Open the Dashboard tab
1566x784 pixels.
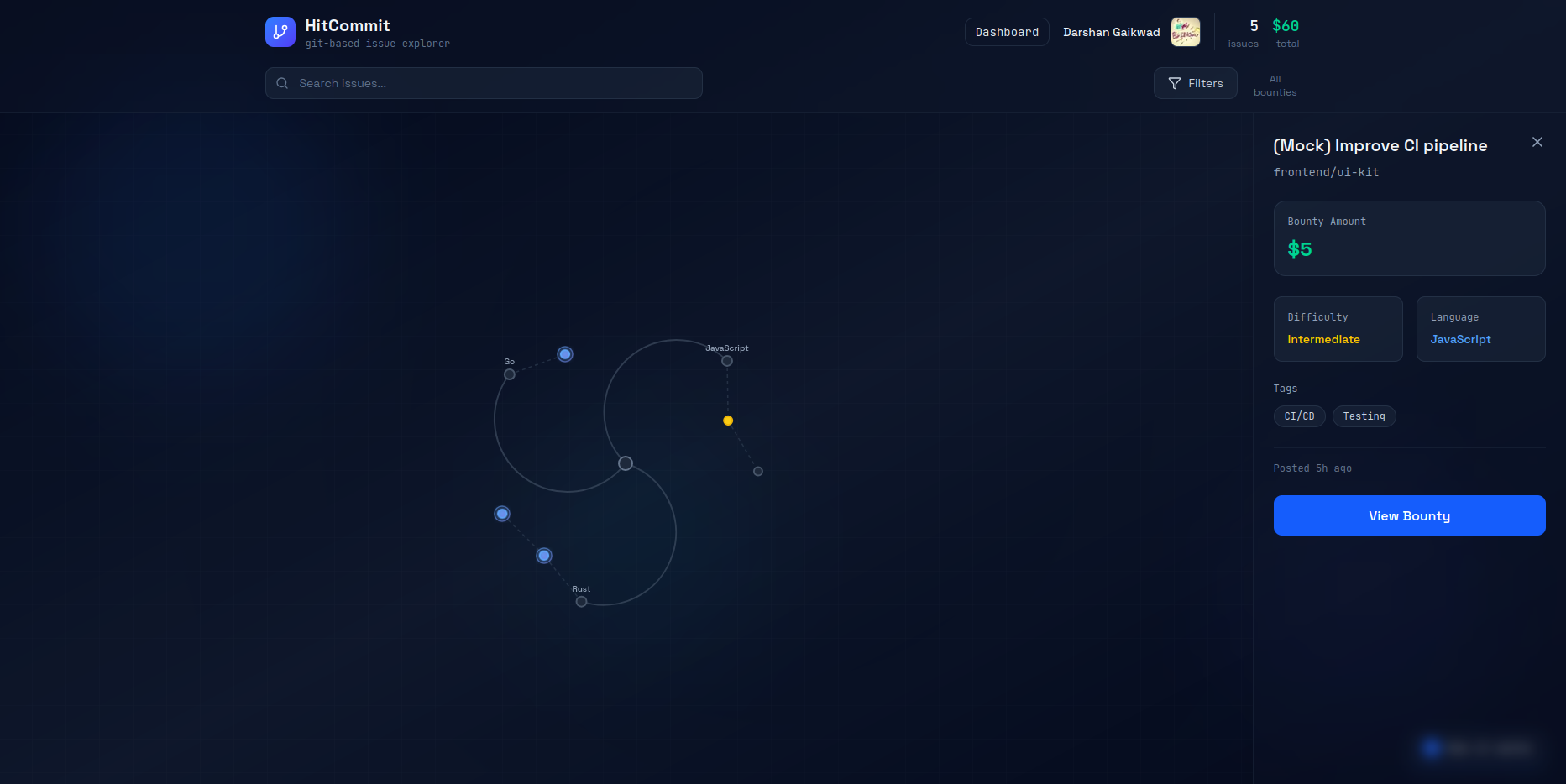pyautogui.click(x=1006, y=31)
